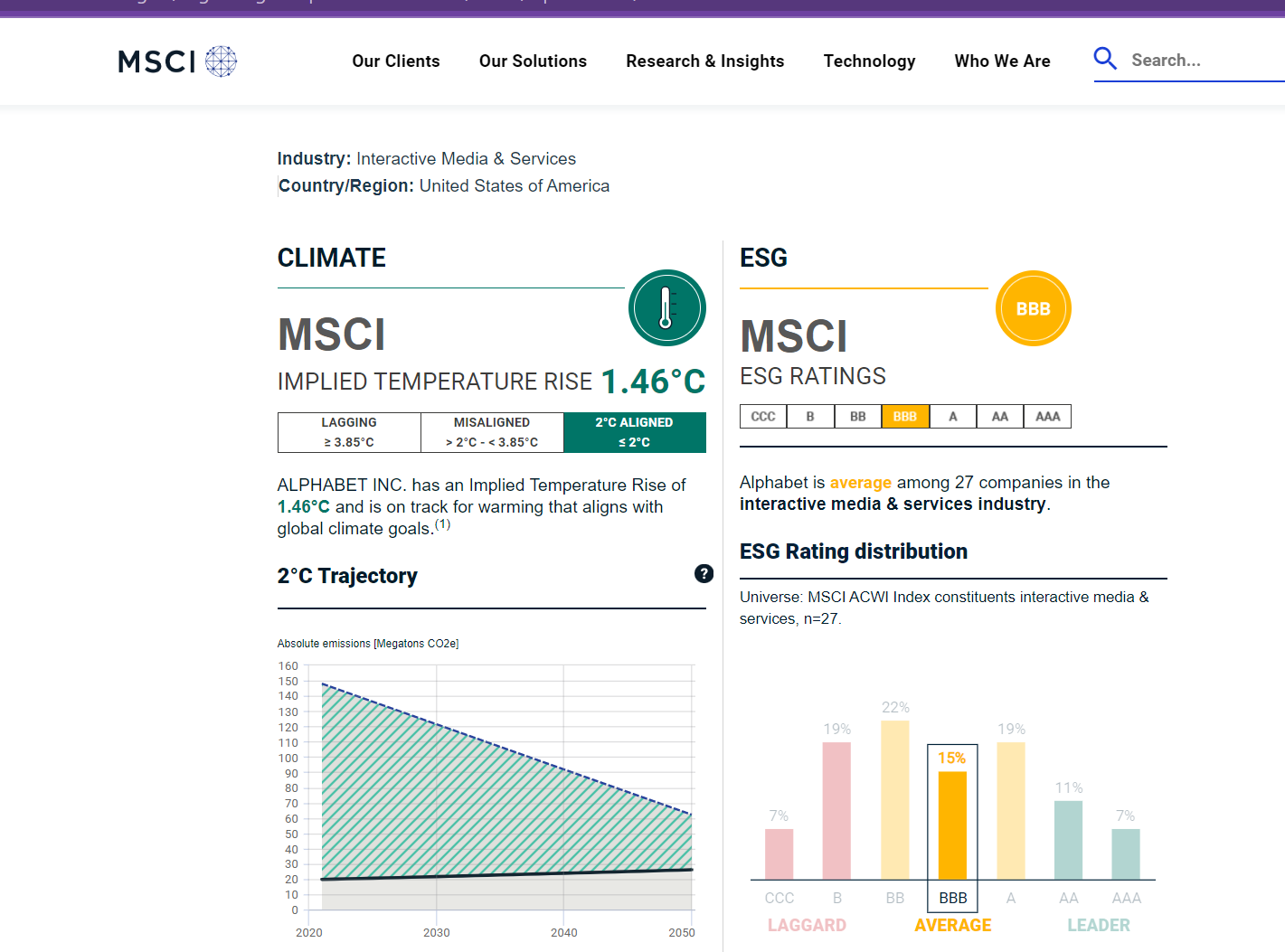Open Research & Insights menu
The image size is (1285, 952).
[x=705, y=61]
